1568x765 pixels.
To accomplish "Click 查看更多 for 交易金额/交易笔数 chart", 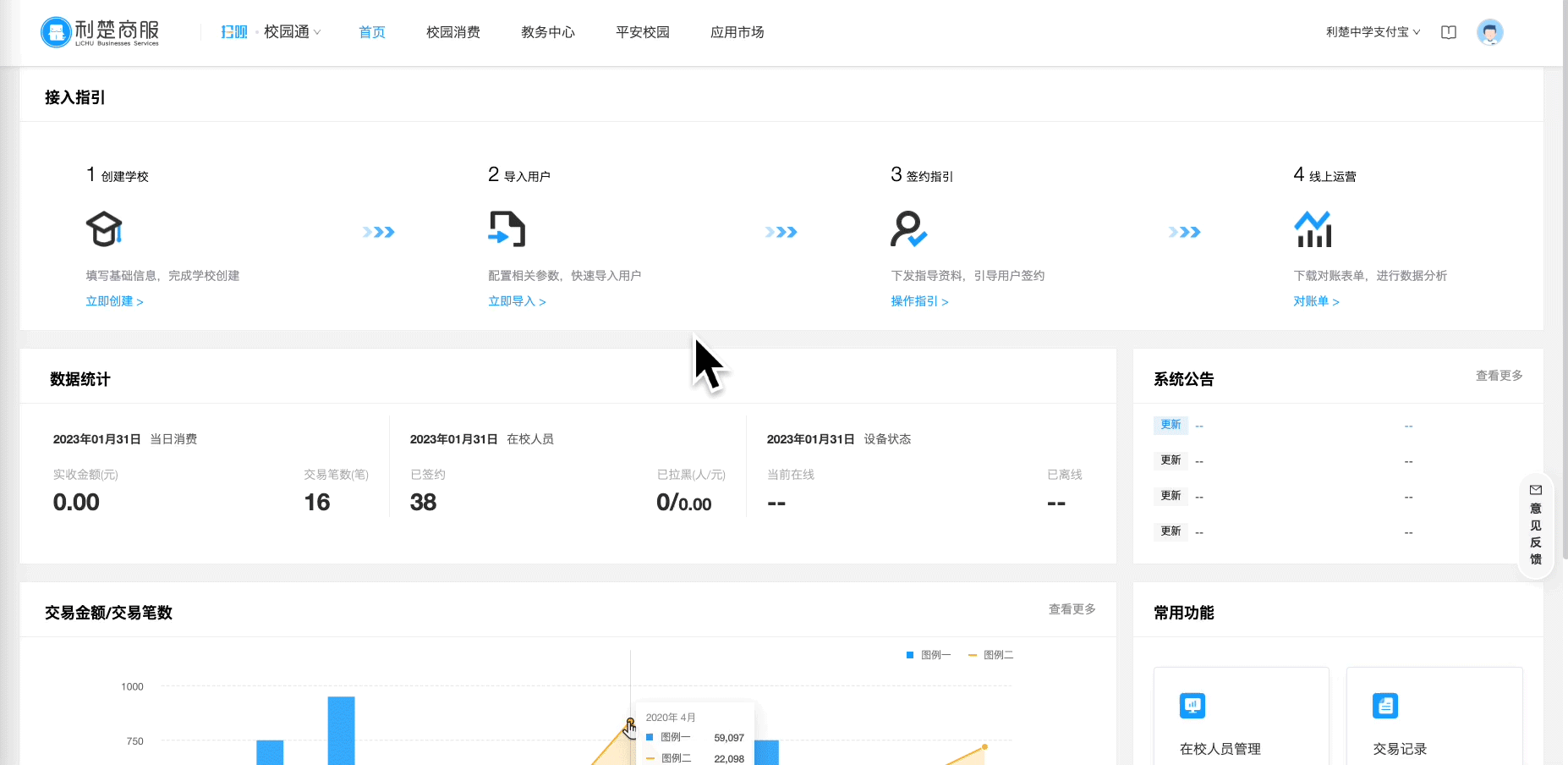I will tap(1072, 609).
